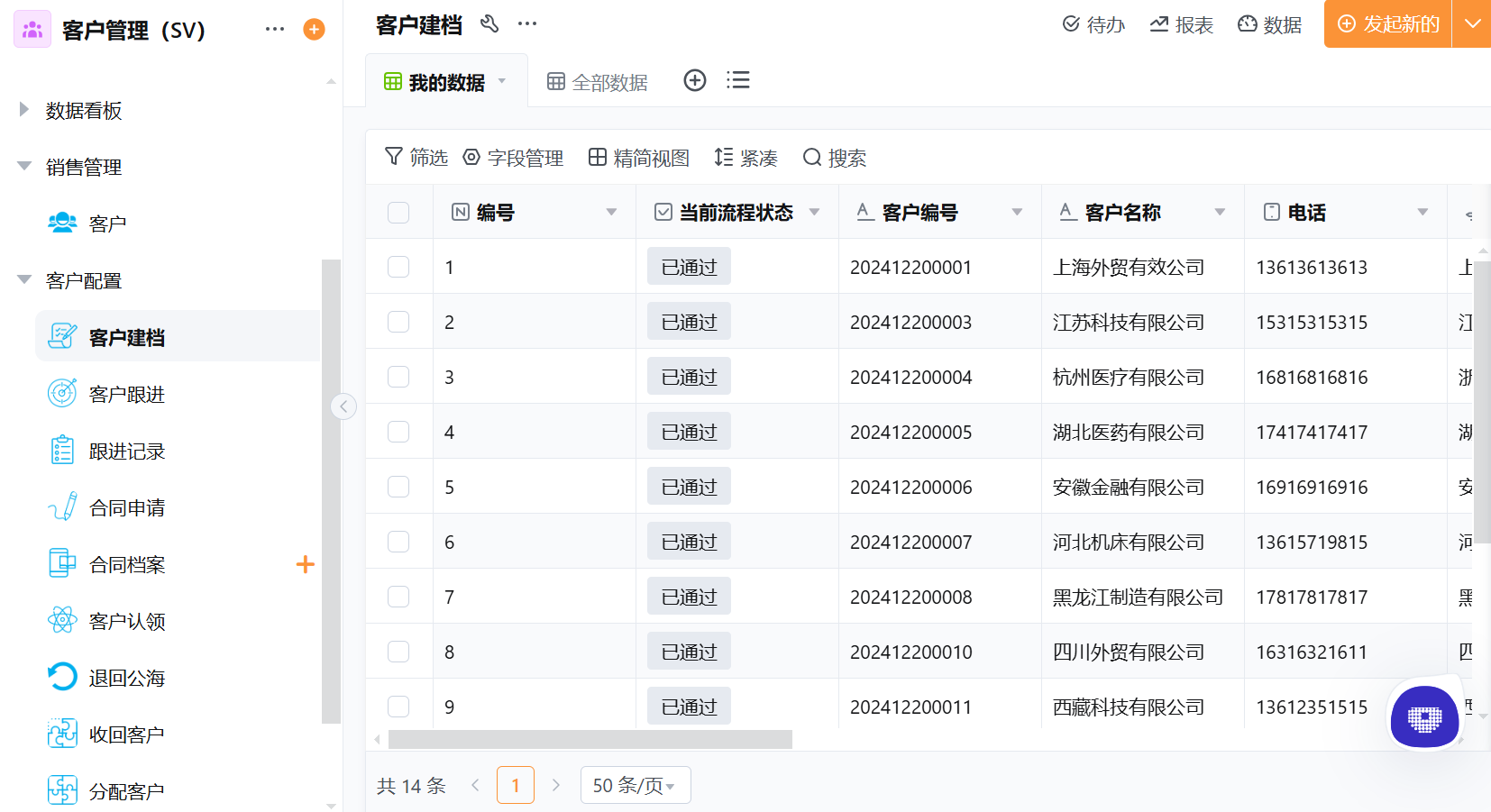This screenshot has height=812, width=1491.
Task: Open 筛选 to filter the table
Action: pos(416,157)
